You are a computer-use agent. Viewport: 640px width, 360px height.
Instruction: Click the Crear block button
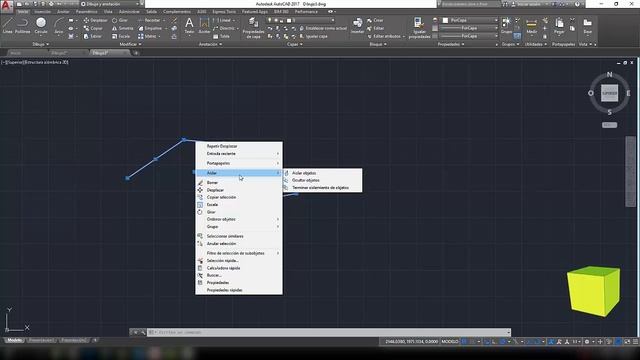click(375, 20)
